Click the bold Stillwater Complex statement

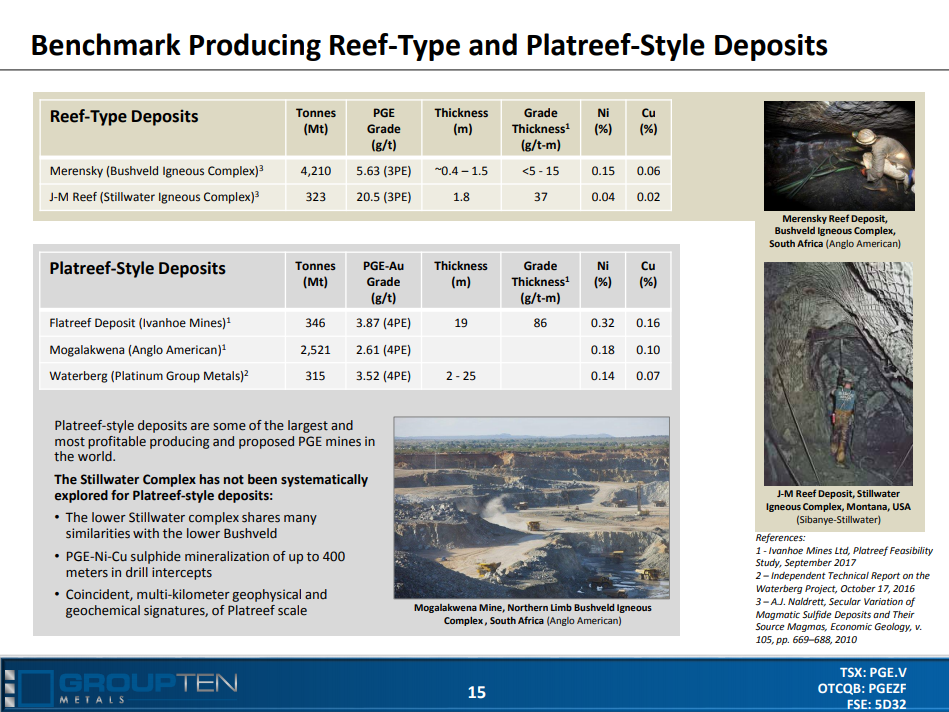[211, 487]
